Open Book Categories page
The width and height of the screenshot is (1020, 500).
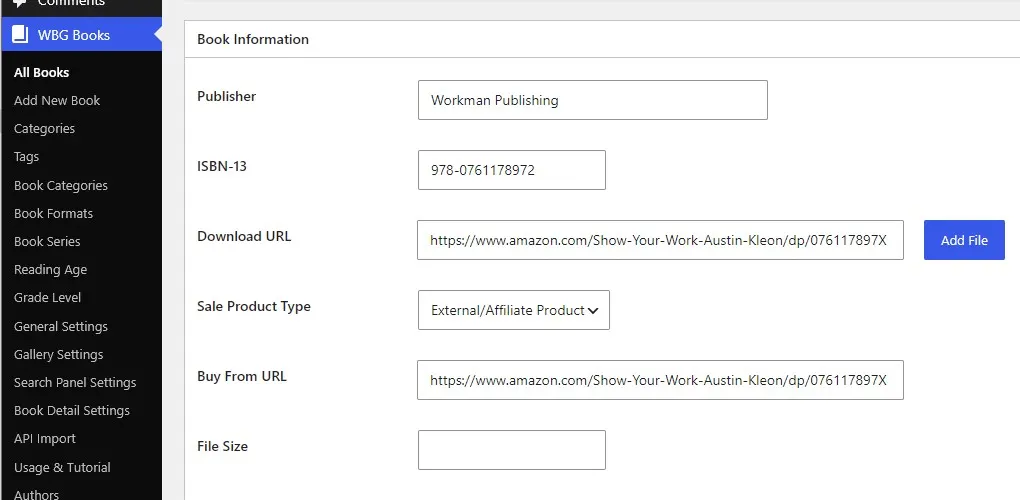click(x=61, y=185)
